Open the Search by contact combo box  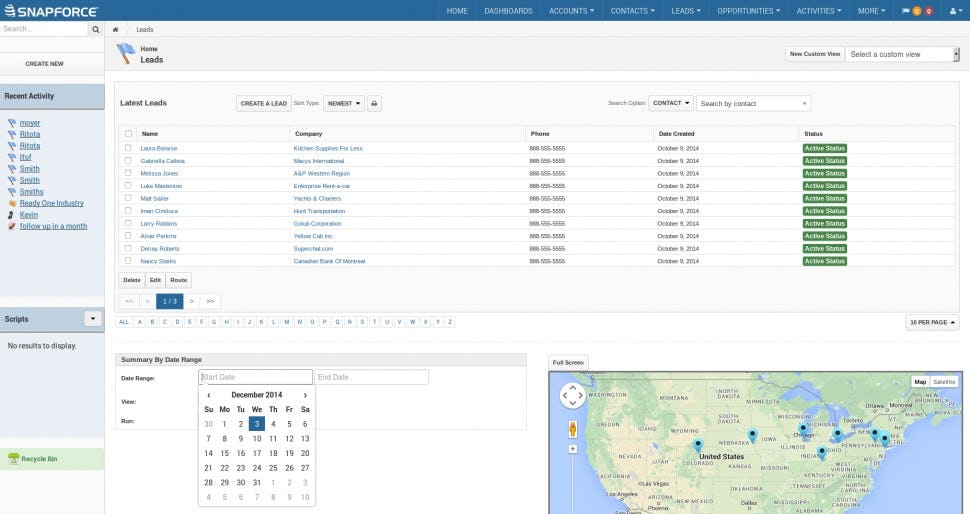[x=753, y=104]
